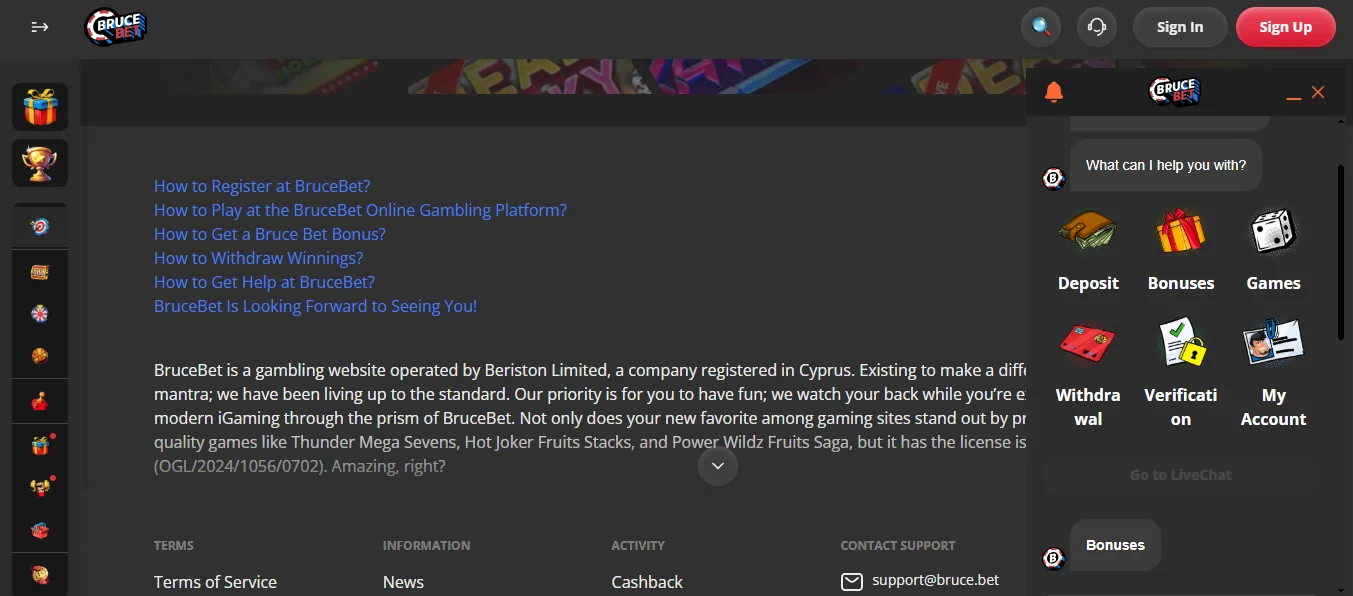Open the BruceBet logo in the header
This screenshot has width=1353, height=596.
pyautogui.click(x=116, y=27)
